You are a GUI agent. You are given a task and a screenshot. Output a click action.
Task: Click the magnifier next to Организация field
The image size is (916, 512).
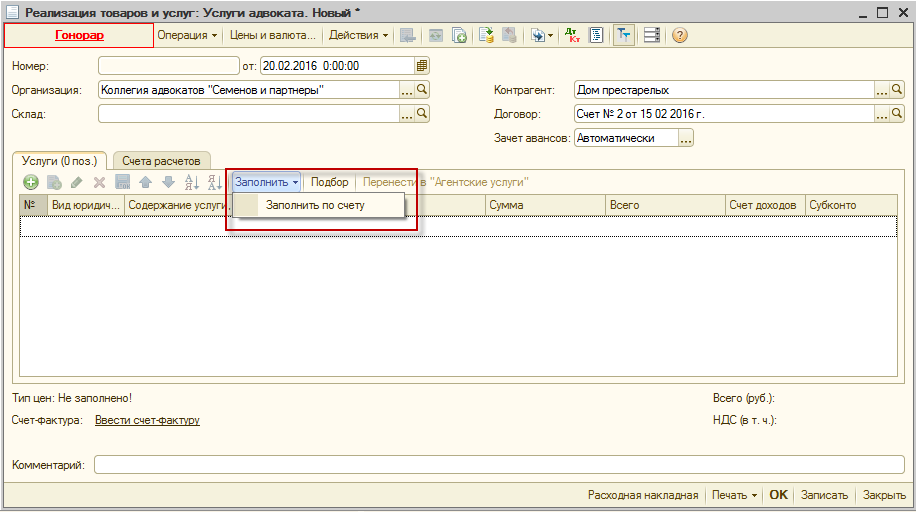tap(422, 90)
